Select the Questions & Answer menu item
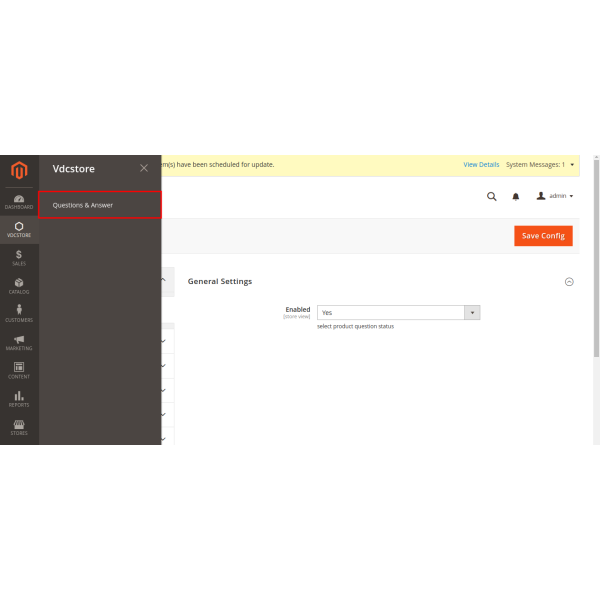 tap(100, 205)
